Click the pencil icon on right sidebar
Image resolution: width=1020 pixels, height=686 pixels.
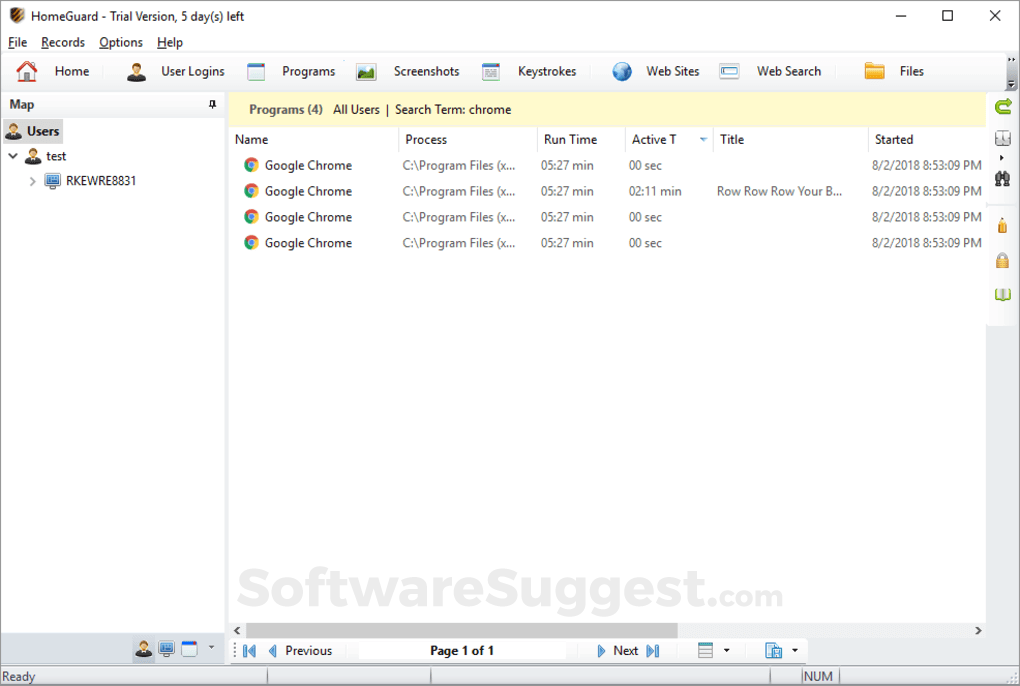point(1002,225)
